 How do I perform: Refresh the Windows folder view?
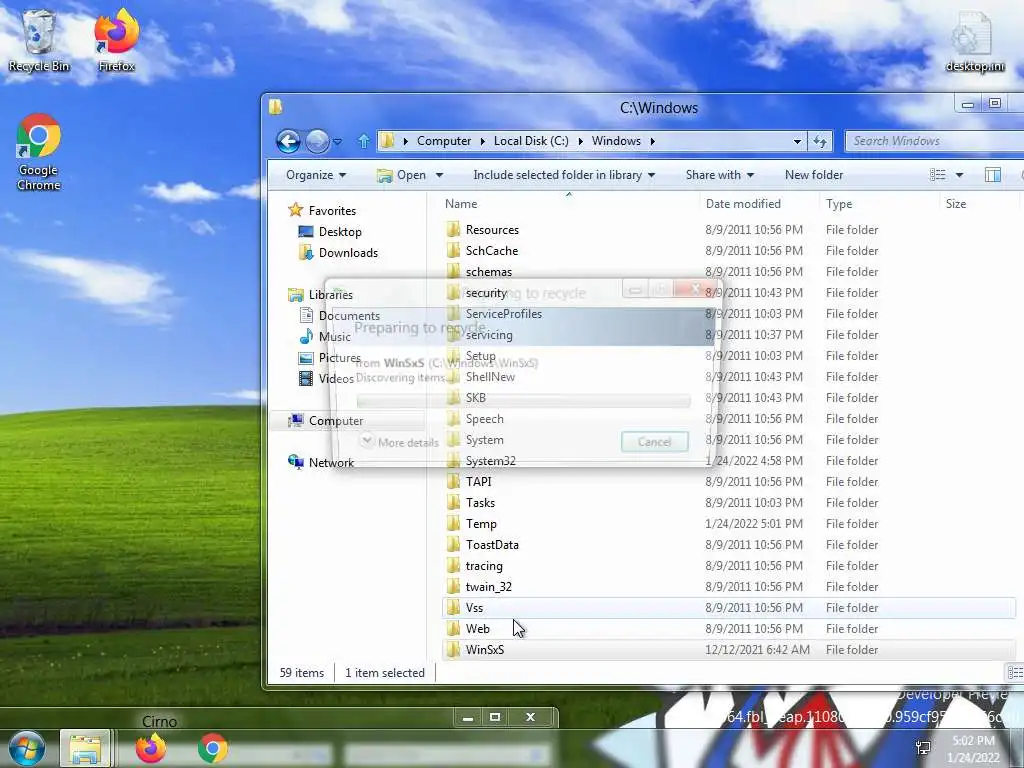click(820, 141)
